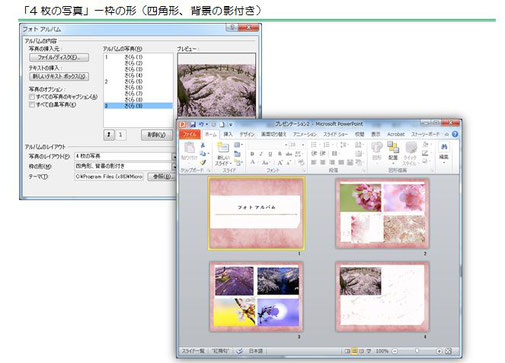Check all pictures black and white (すべて白黒写真)
The image size is (505, 363).
point(32,105)
